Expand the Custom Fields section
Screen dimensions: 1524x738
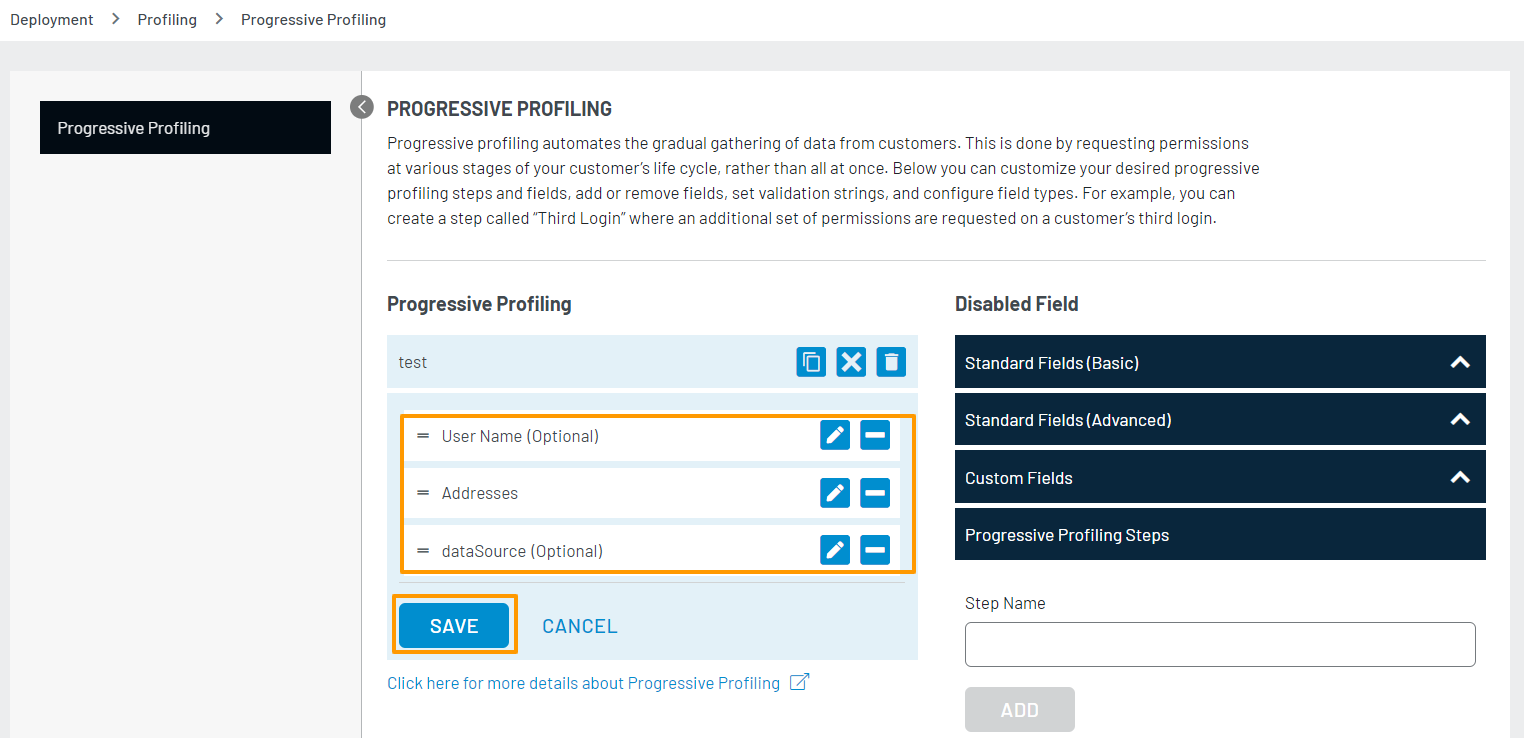(x=1460, y=478)
